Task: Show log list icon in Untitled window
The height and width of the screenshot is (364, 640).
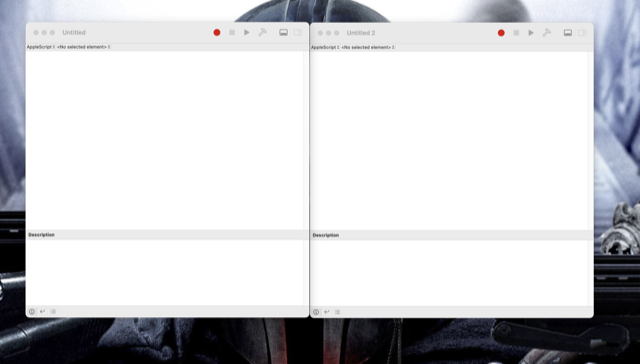Action: click(53, 311)
